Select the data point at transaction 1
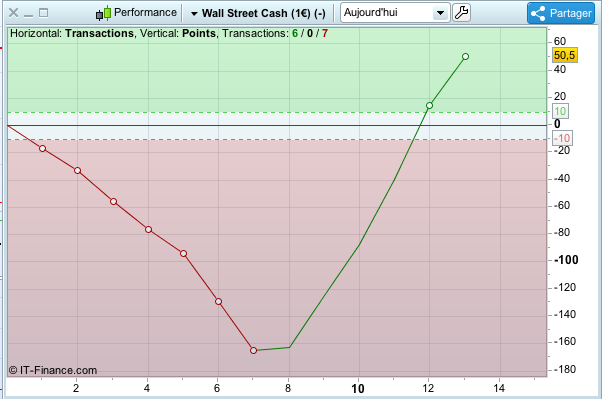 point(43,148)
